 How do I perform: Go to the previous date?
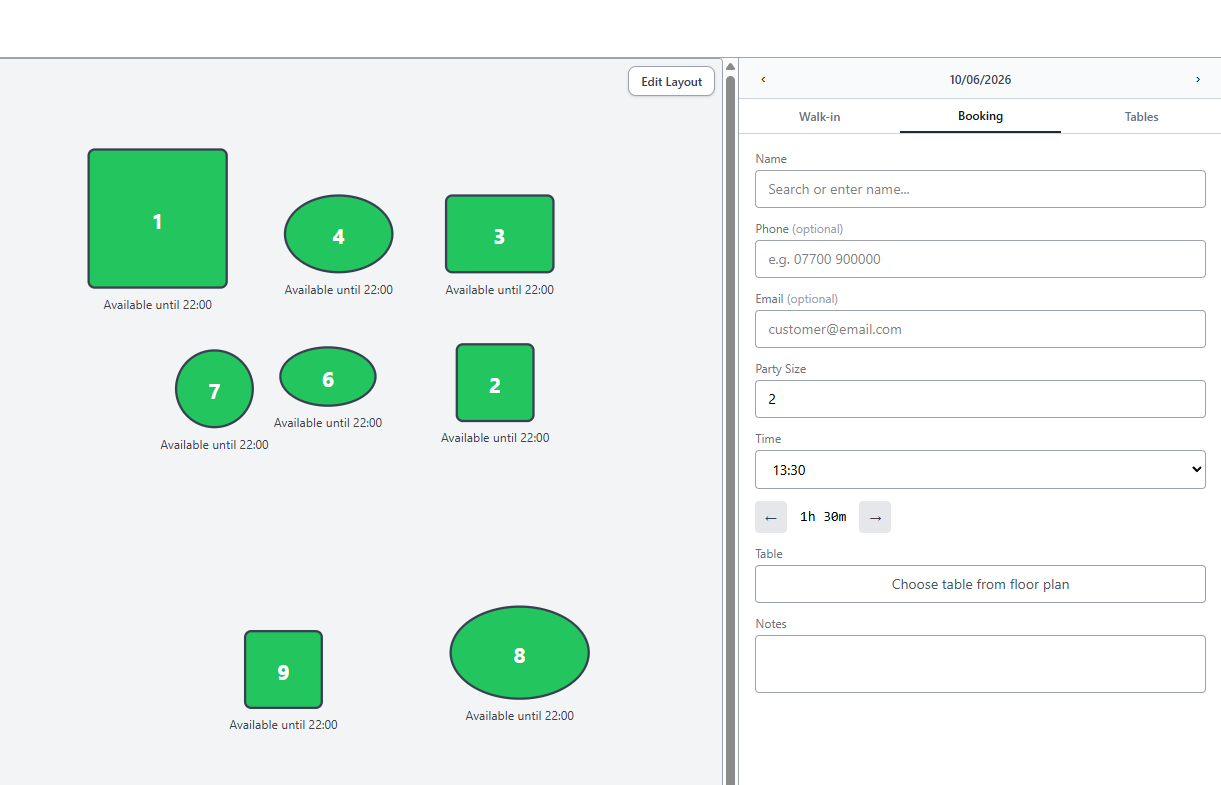click(763, 79)
